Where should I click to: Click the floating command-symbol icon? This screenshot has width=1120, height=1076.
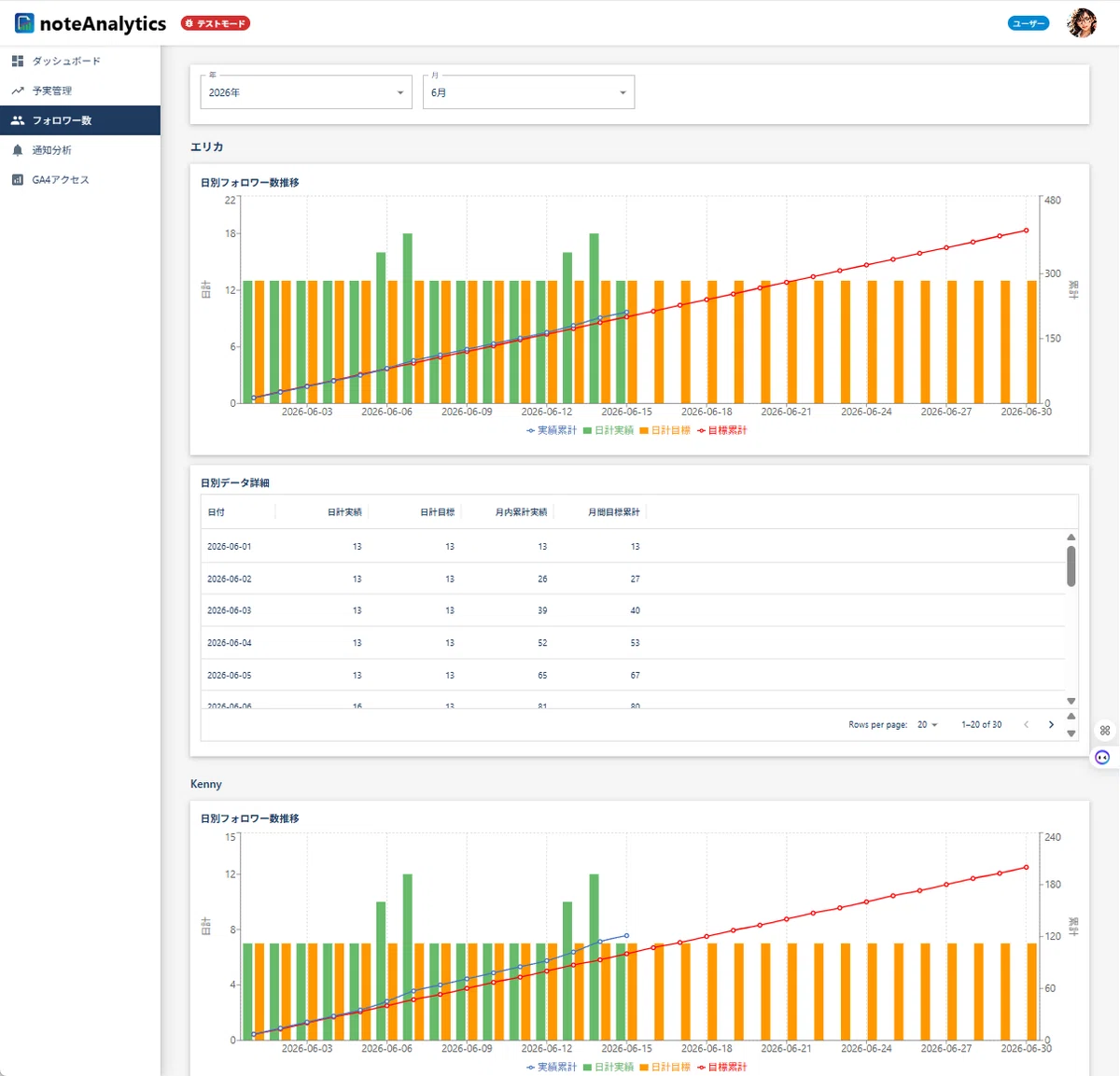pyautogui.click(x=1105, y=731)
